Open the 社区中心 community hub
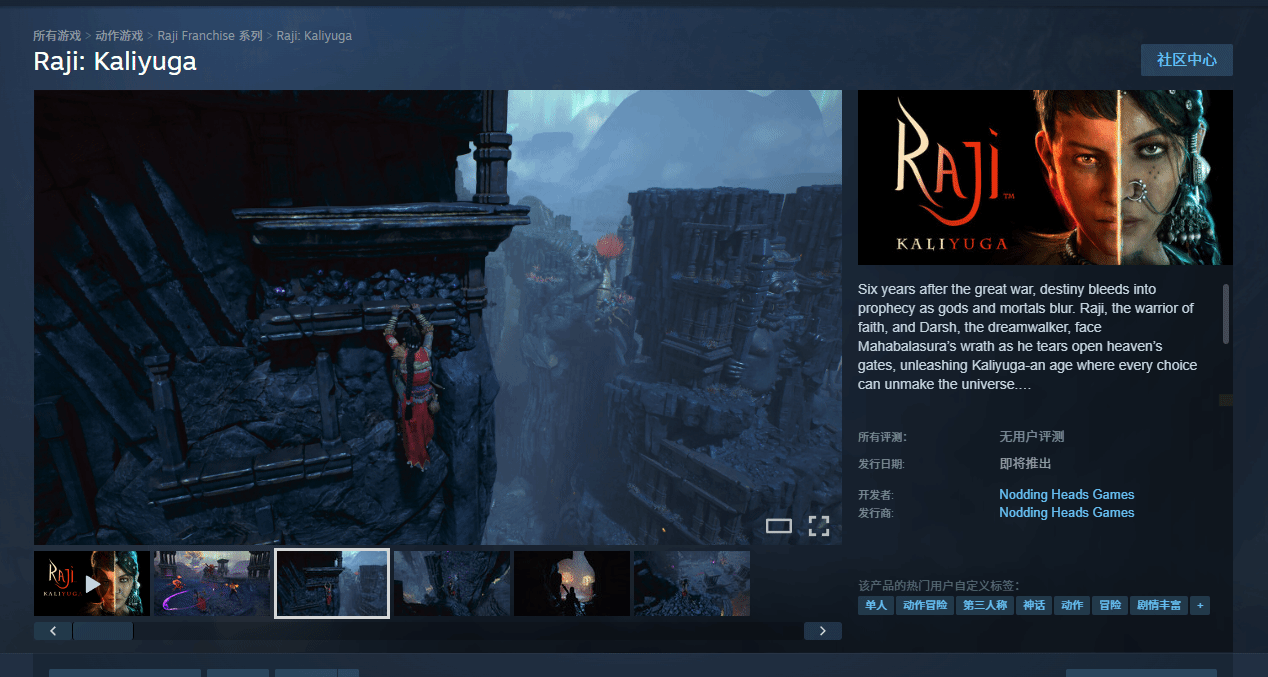Screen dimensions: 1268x677 click(x=1186, y=60)
